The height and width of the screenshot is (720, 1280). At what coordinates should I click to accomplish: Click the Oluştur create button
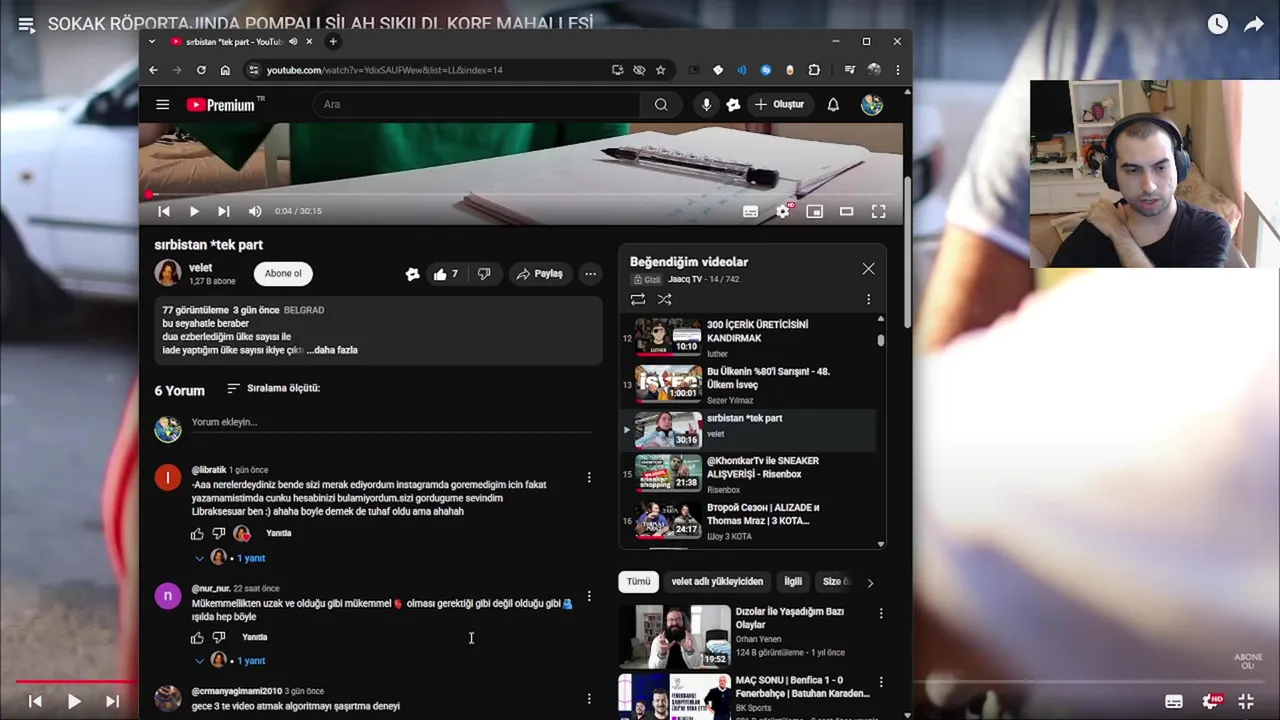click(779, 104)
